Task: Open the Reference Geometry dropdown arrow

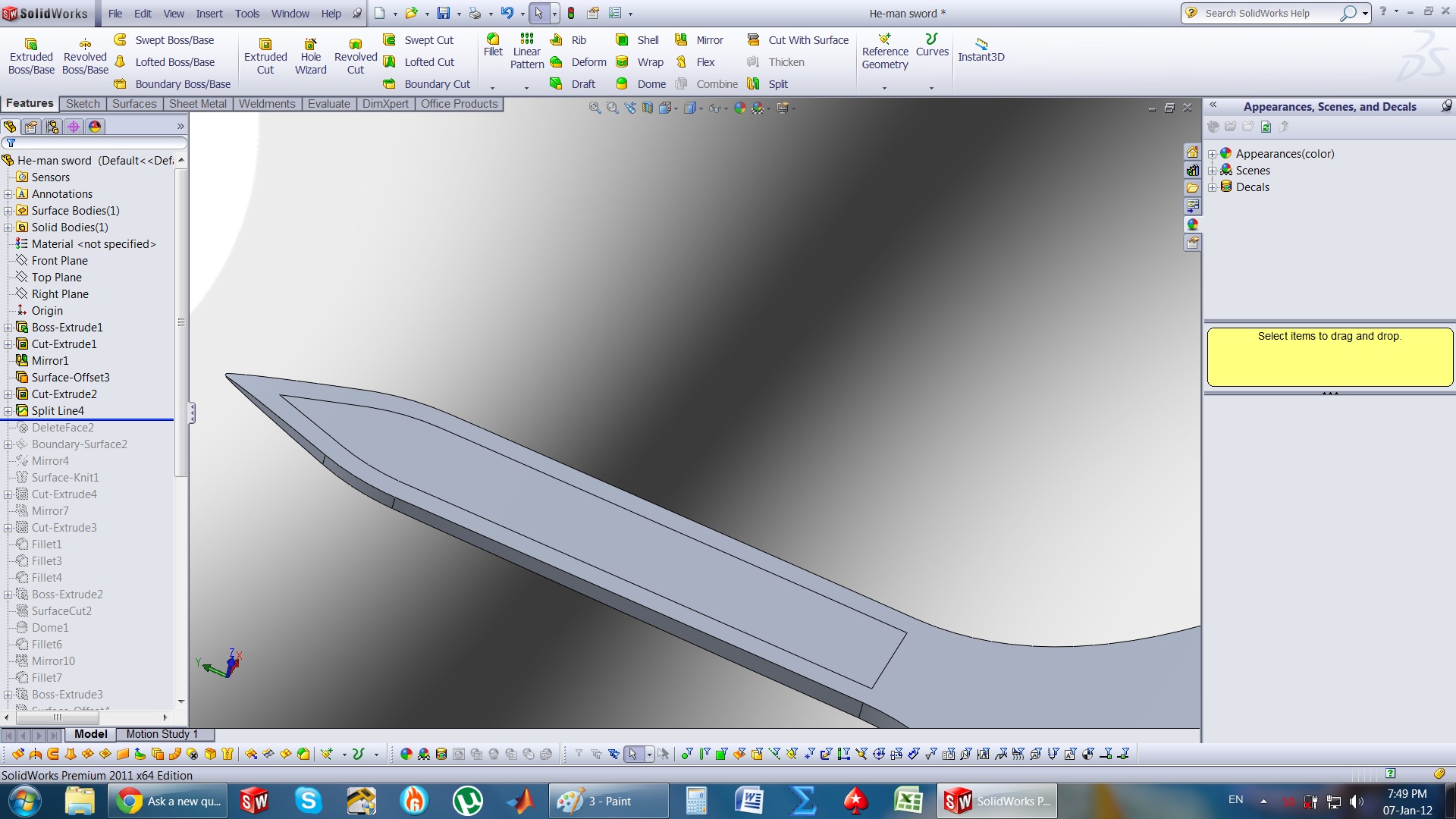Action: point(884,88)
